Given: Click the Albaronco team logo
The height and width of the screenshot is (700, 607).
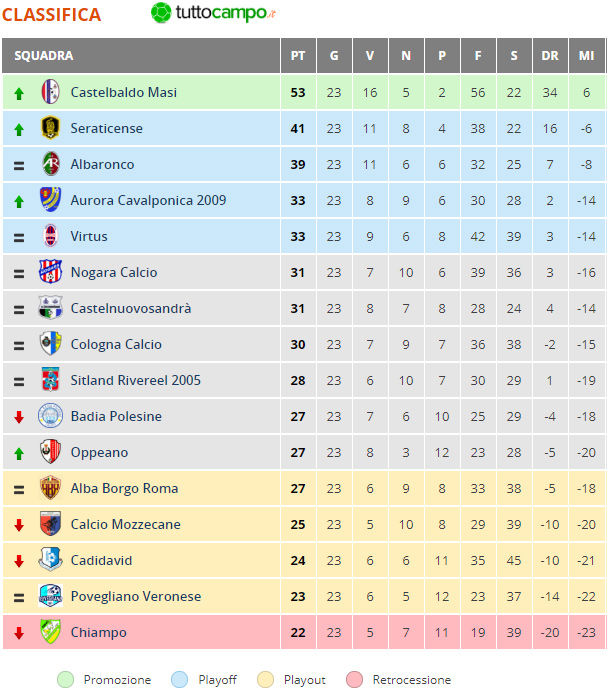Looking at the screenshot, I should [x=50, y=164].
